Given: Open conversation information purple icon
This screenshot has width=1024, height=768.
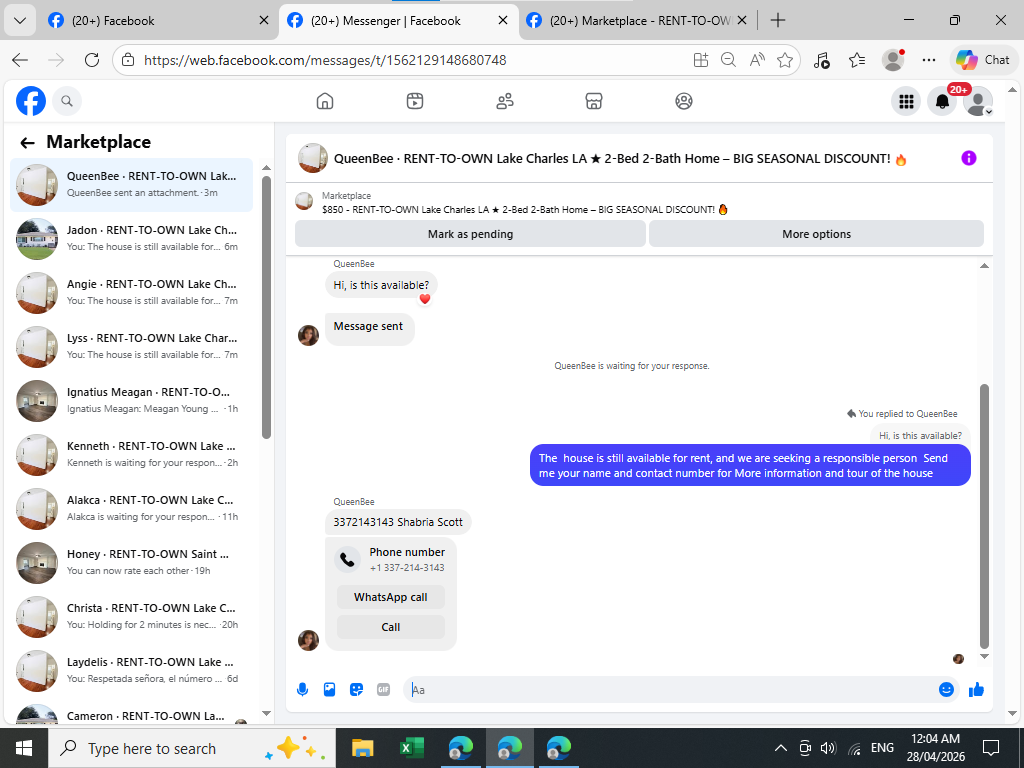Looking at the screenshot, I should point(968,158).
